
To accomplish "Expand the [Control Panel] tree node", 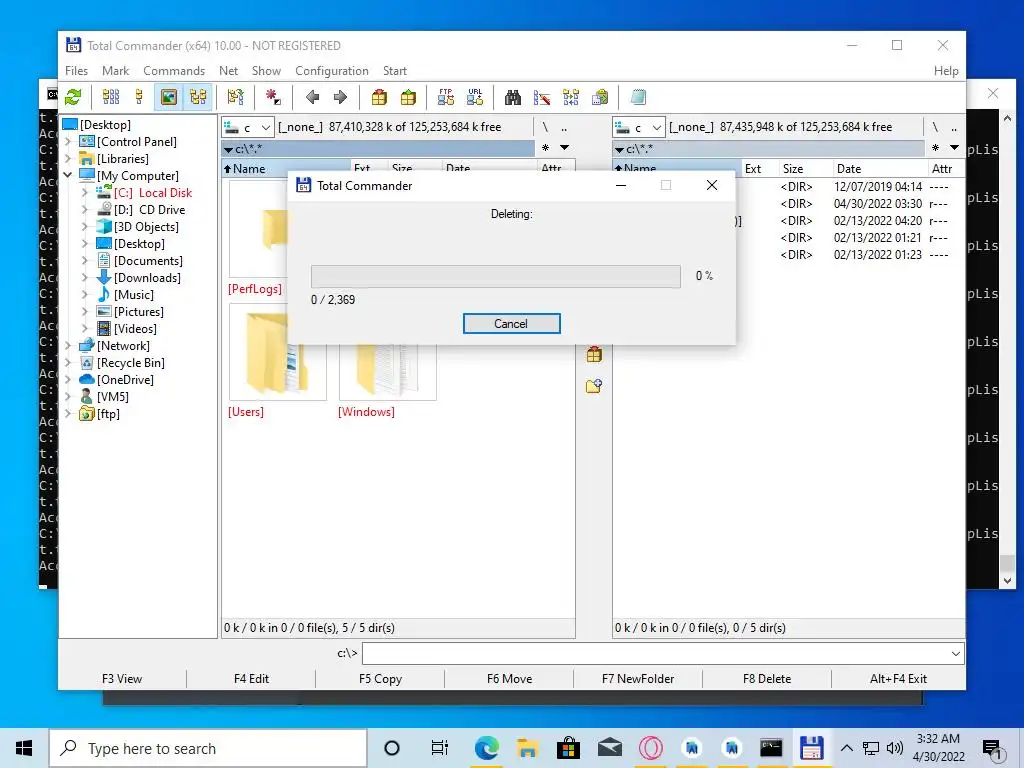I will (x=68, y=141).
